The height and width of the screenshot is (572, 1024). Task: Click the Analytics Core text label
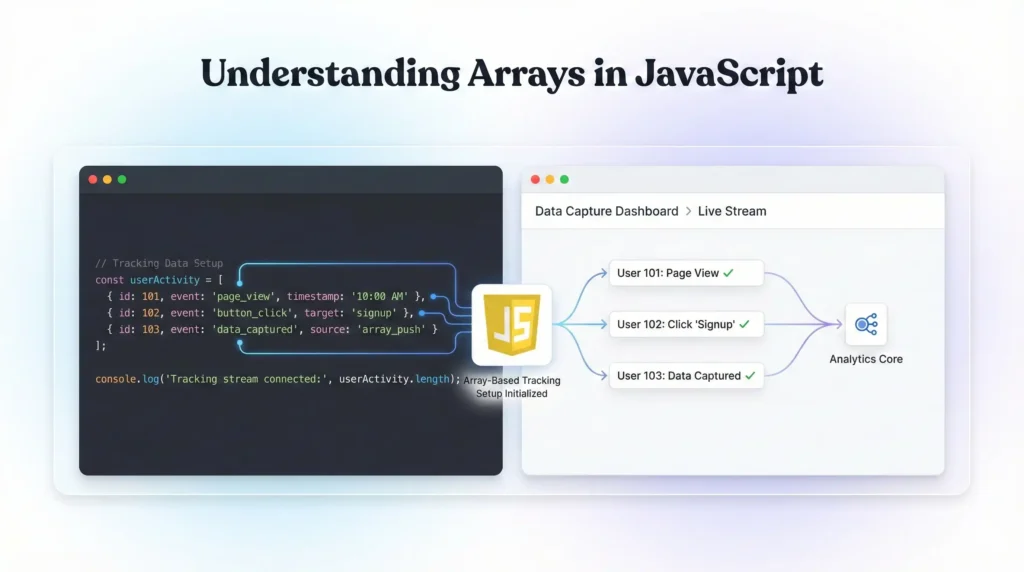[865, 359]
